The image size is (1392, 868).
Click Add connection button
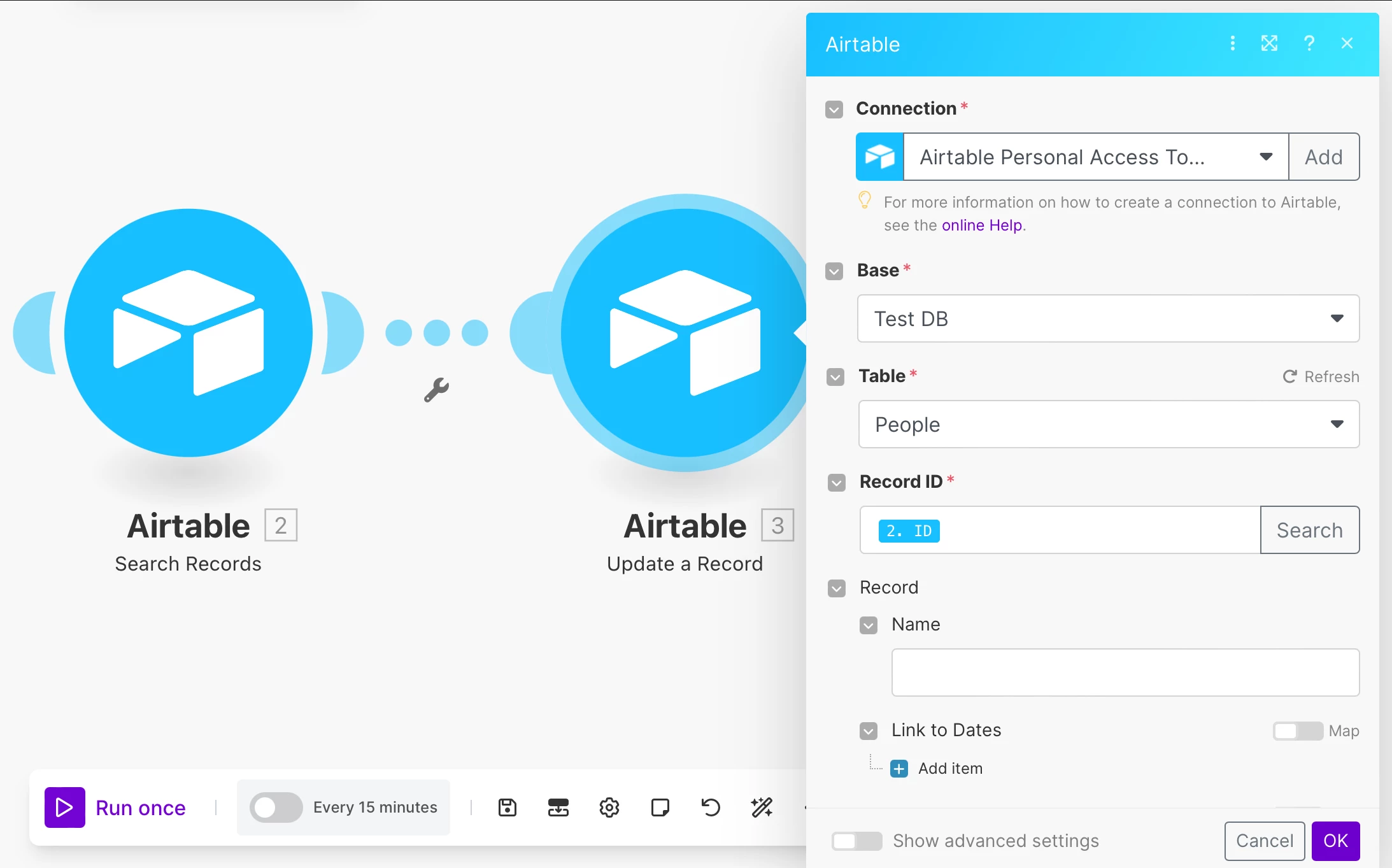click(x=1324, y=157)
